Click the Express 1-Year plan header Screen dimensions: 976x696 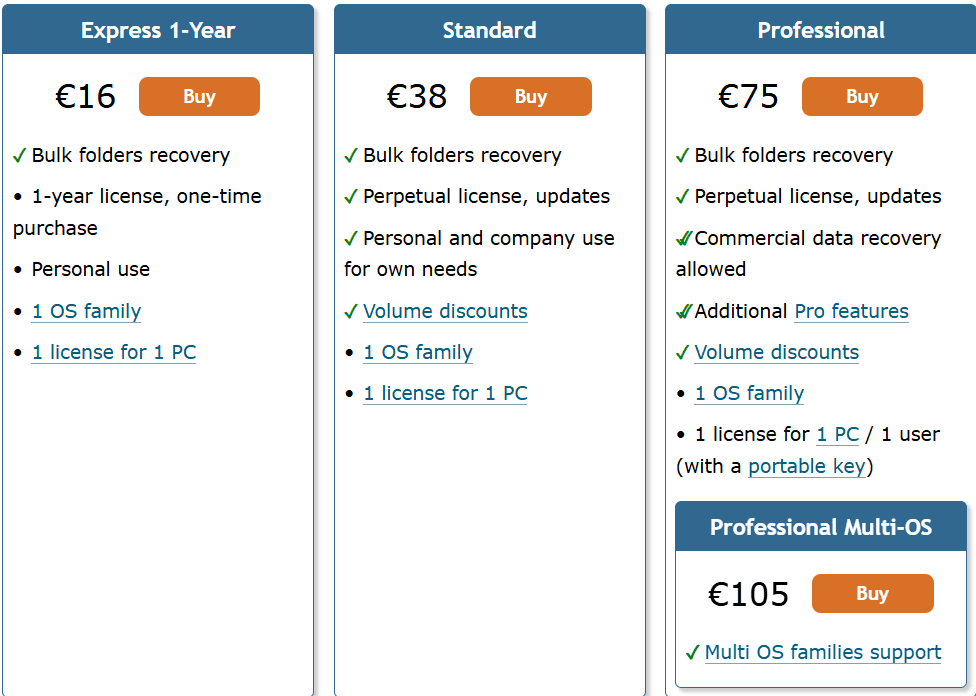[x=158, y=30]
